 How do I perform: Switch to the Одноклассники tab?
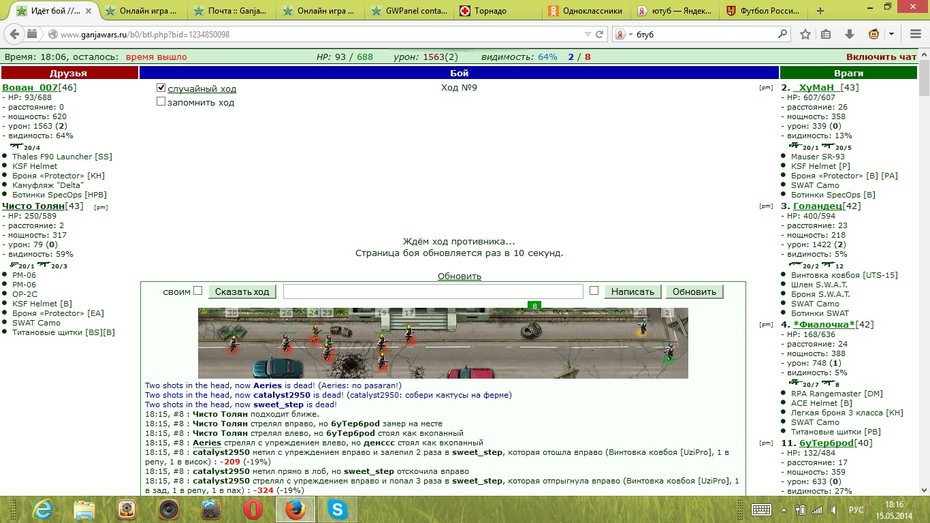tap(586, 11)
